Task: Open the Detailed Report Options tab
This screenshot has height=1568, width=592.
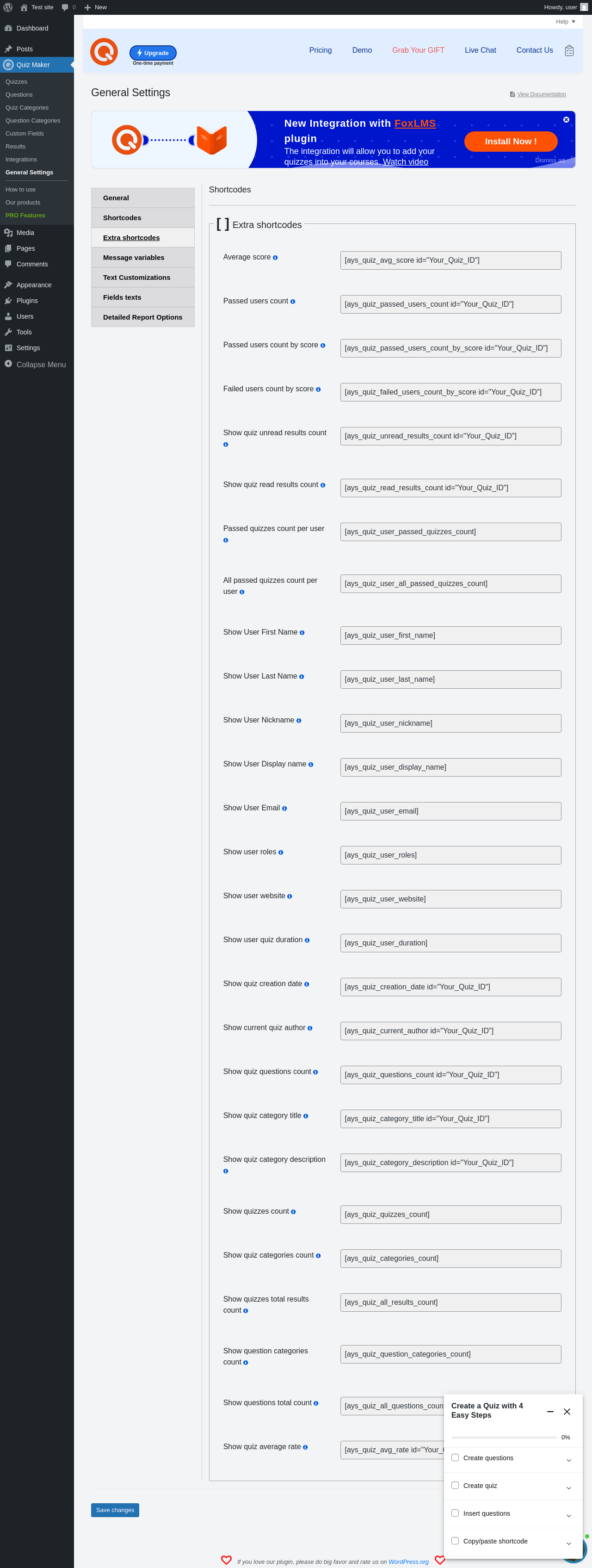Action: pos(143,317)
